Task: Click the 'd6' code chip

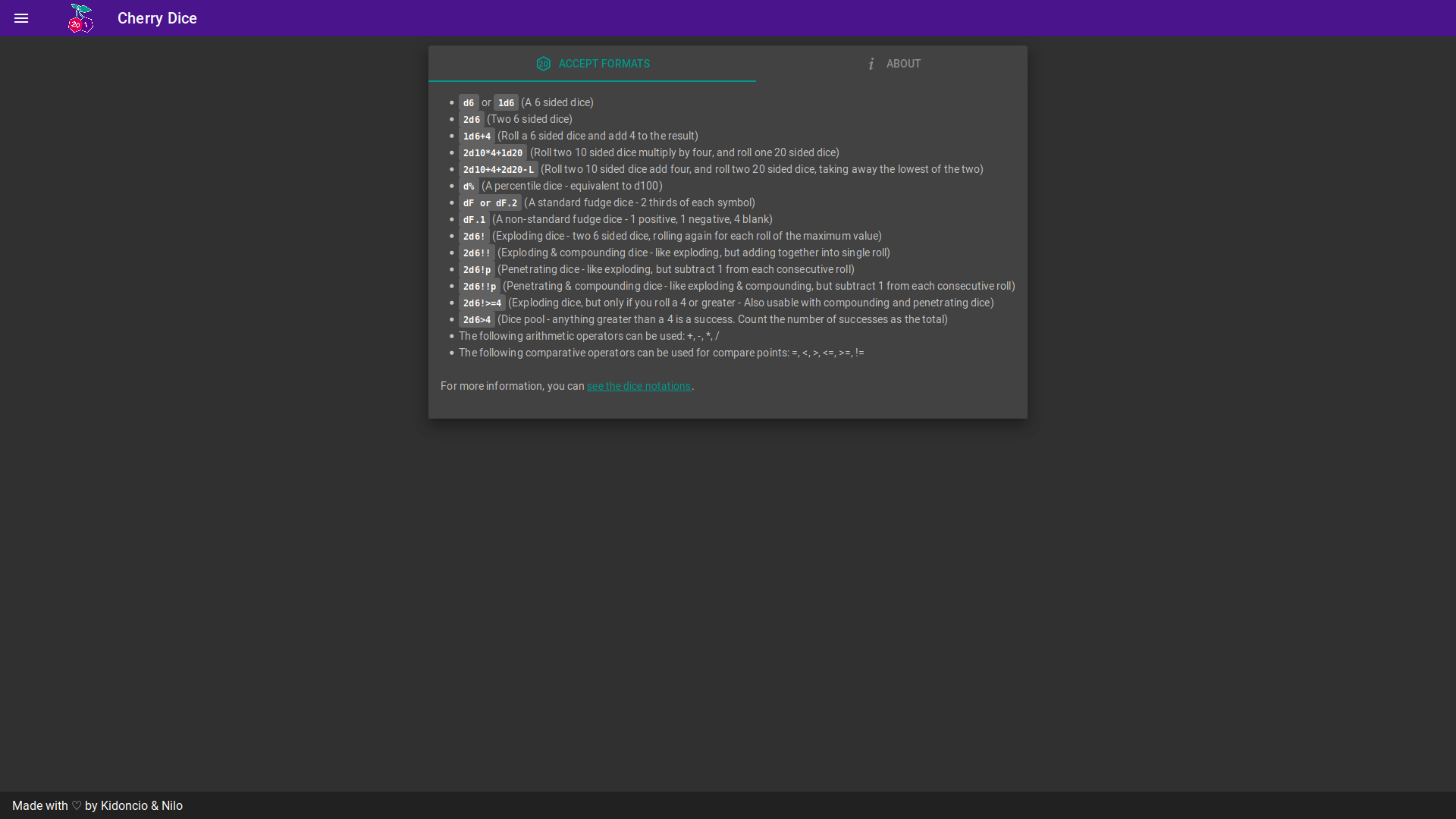Action: tap(469, 102)
